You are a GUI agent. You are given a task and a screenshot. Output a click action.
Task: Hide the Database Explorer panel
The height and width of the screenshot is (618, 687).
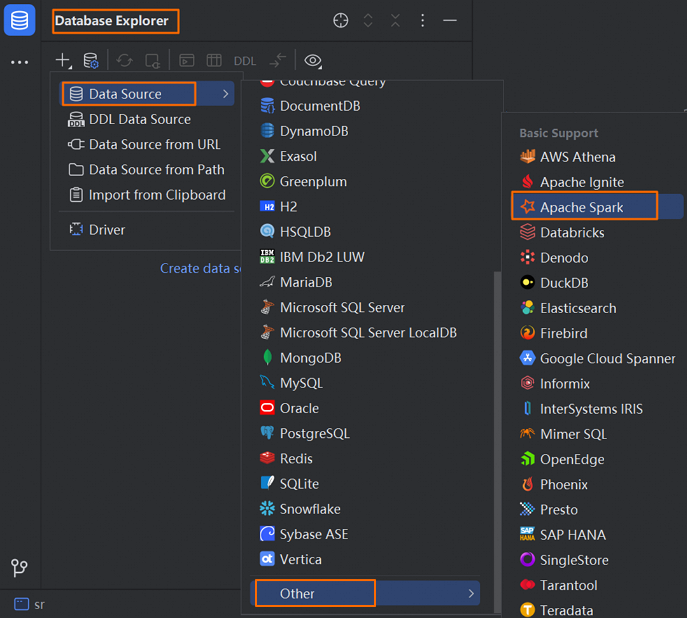click(x=450, y=20)
